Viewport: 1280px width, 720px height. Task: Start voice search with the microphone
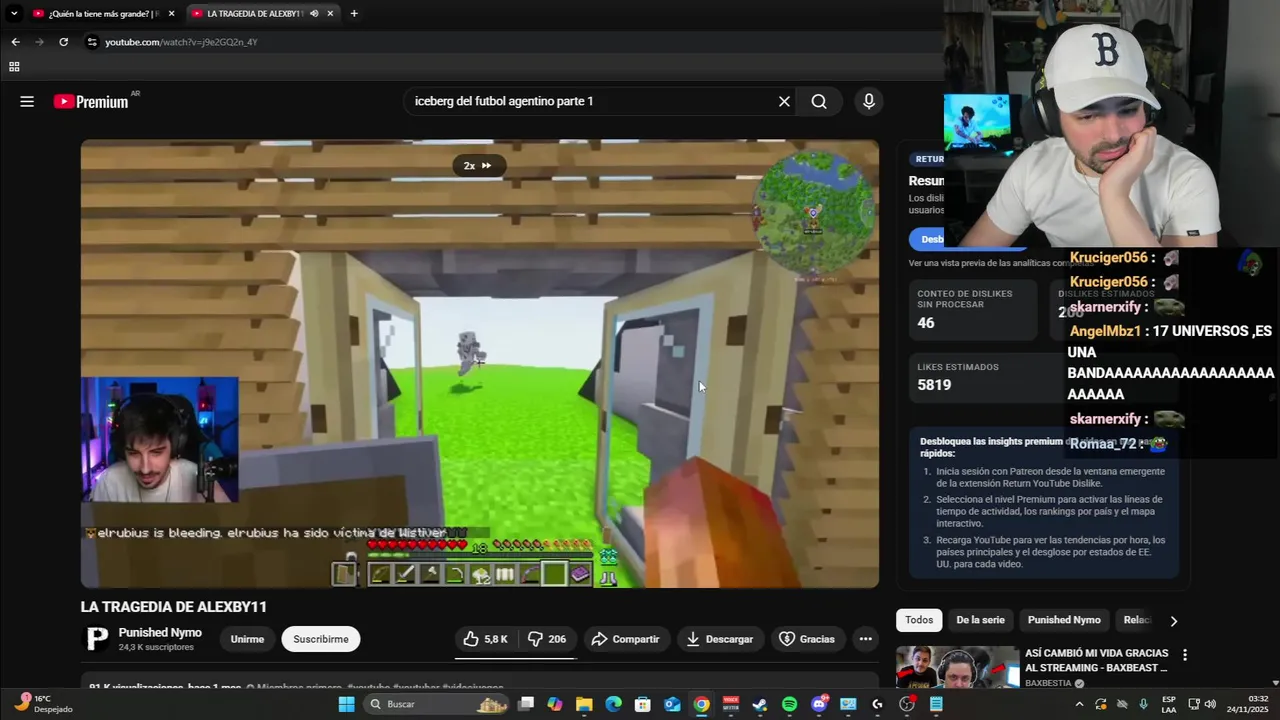point(868,101)
